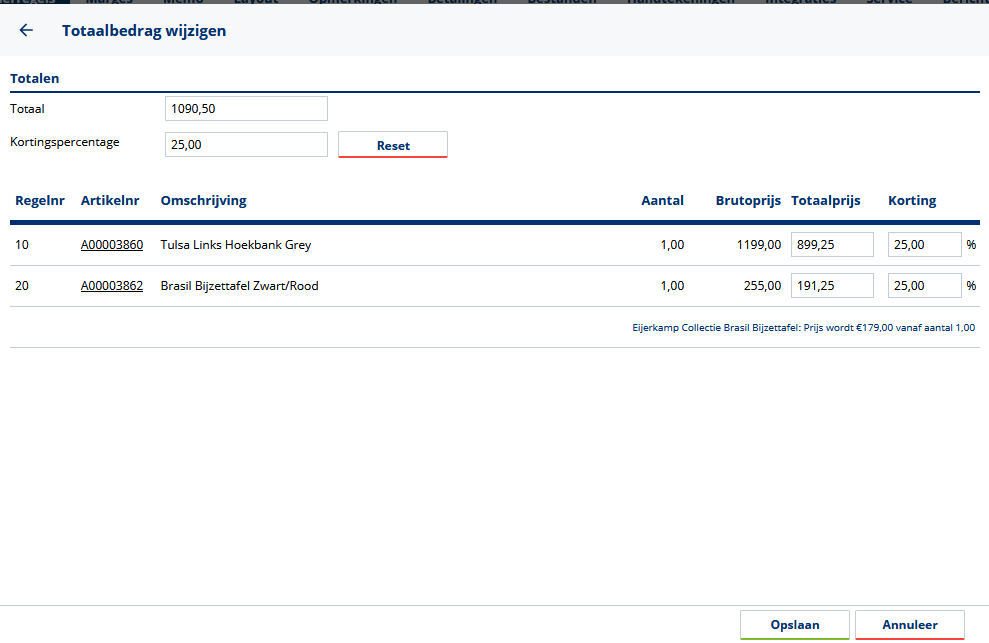Image resolution: width=989 pixels, height=643 pixels.
Task: Open article link A00003862
Action: click(x=112, y=286)
